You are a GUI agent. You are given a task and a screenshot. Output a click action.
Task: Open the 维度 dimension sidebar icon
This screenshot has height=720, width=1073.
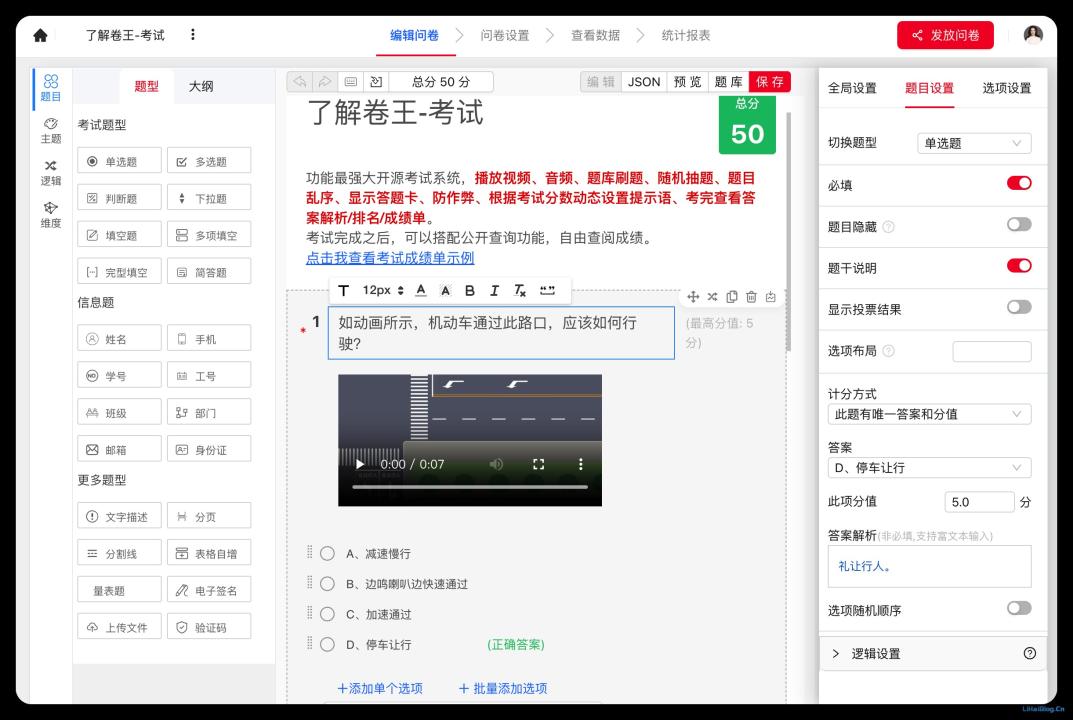[x=51, y=215]
